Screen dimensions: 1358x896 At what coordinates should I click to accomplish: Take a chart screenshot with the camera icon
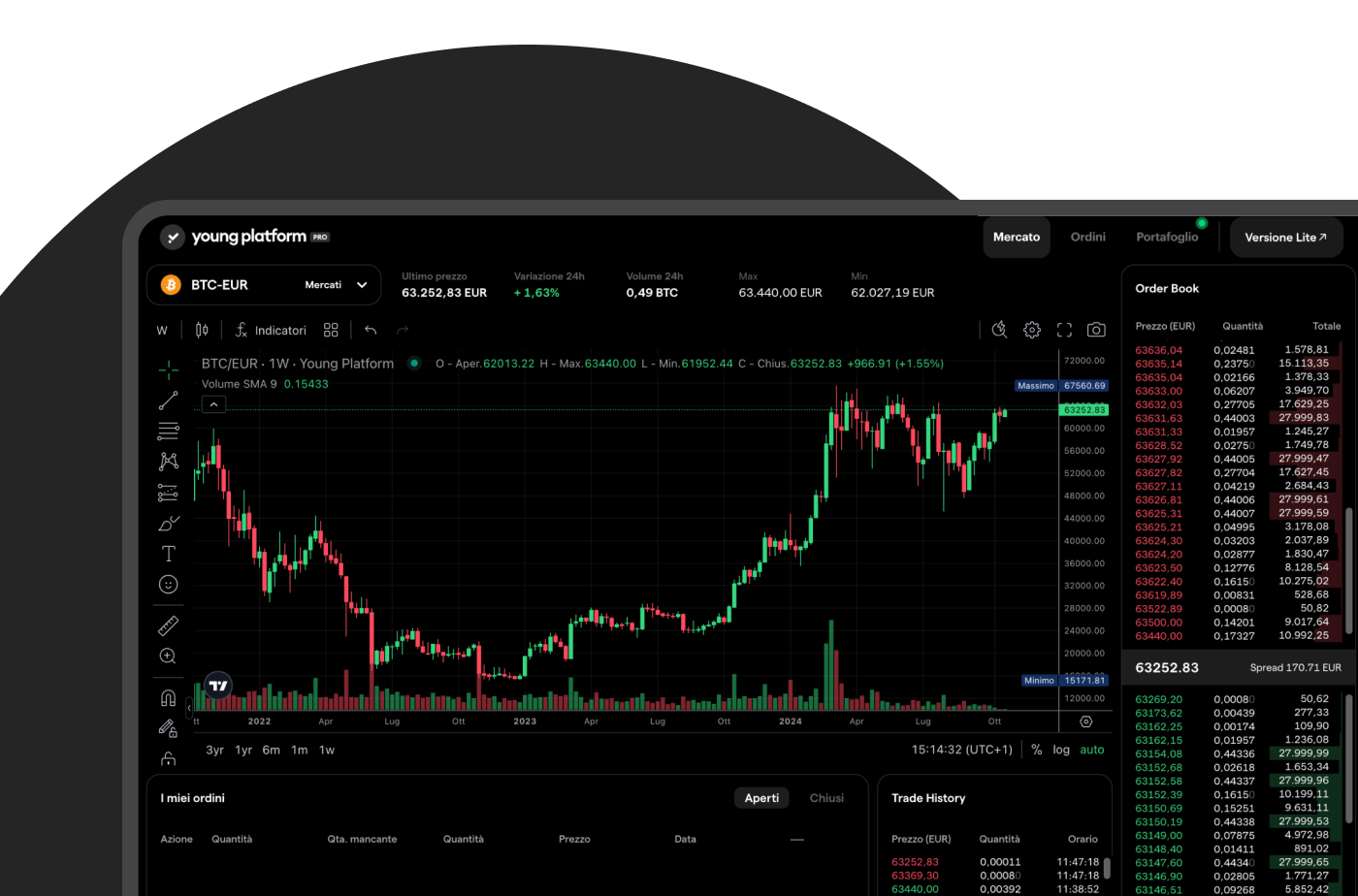point(1096,330)
